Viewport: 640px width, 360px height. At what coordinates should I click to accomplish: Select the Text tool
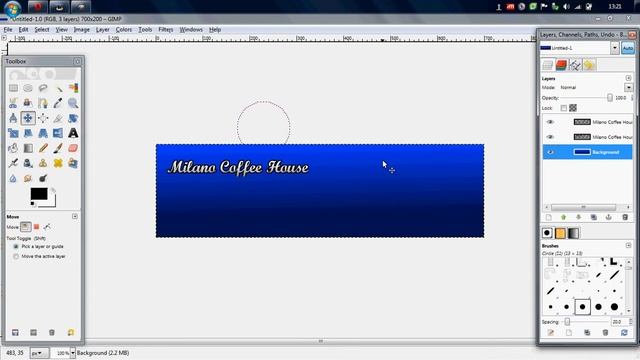pos(73,133)
